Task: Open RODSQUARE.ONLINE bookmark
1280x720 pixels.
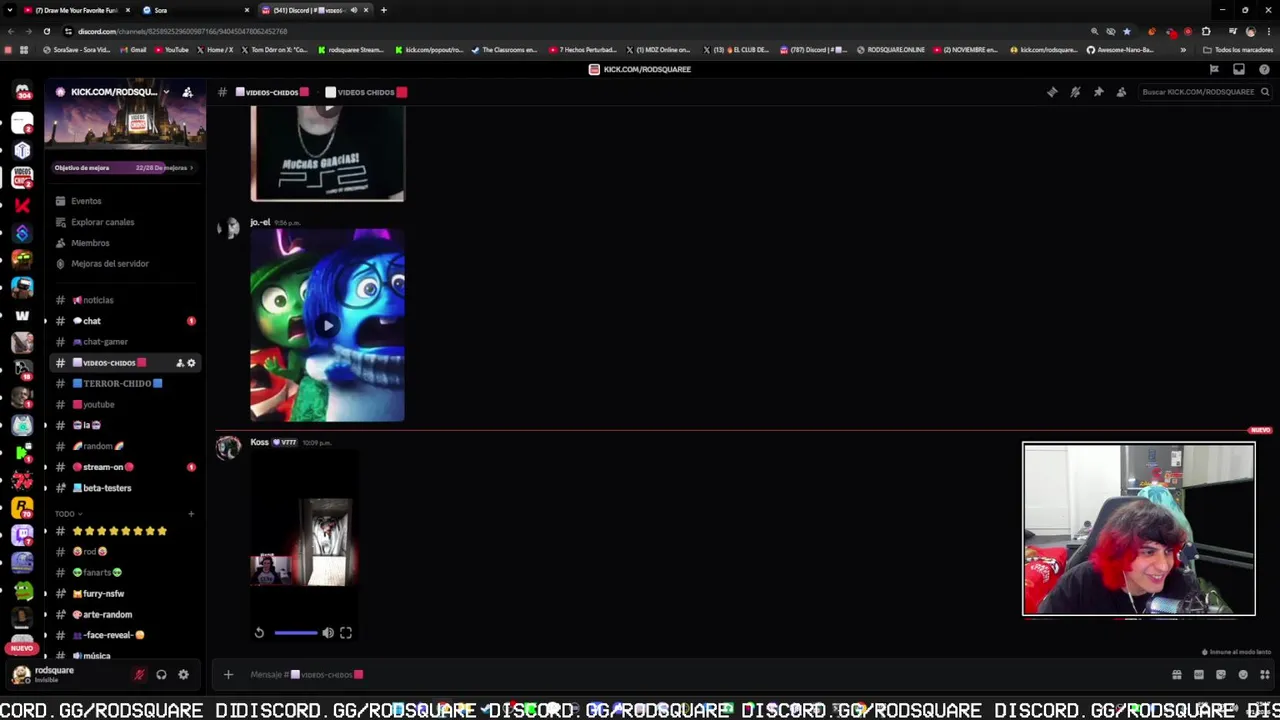Action: [x=891, y=50]
